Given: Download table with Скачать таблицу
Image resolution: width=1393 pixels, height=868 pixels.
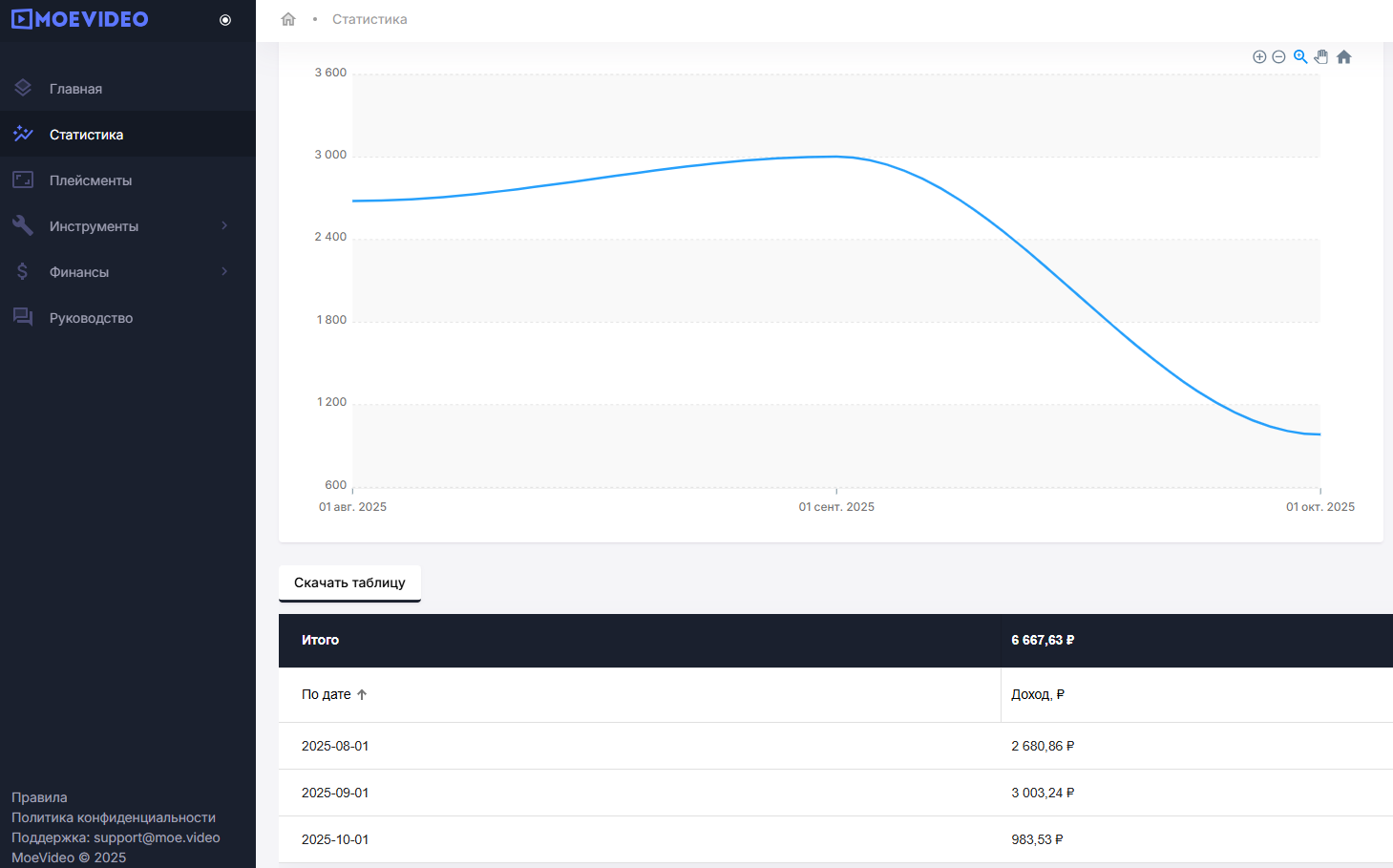Looking at the screenshot, I should [x=349, y=582].
